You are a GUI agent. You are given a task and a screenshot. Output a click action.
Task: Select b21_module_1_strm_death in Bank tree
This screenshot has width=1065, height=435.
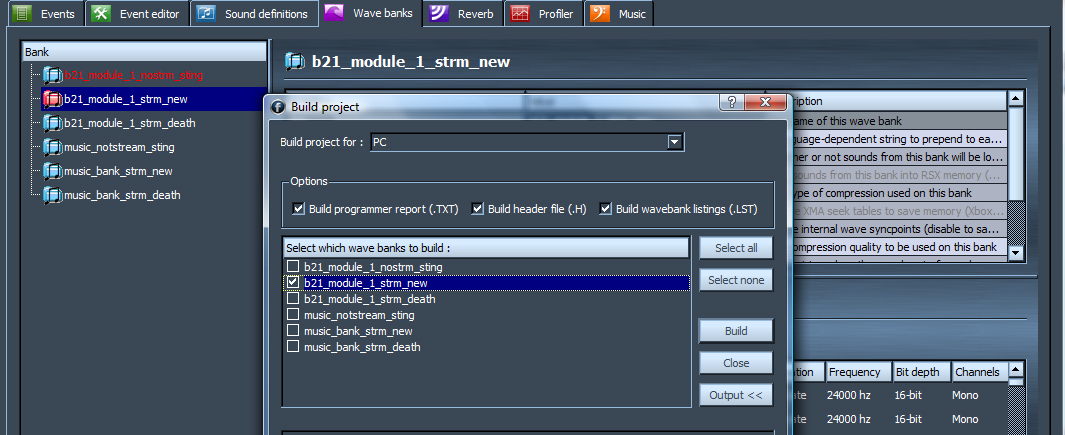(129, 123)
